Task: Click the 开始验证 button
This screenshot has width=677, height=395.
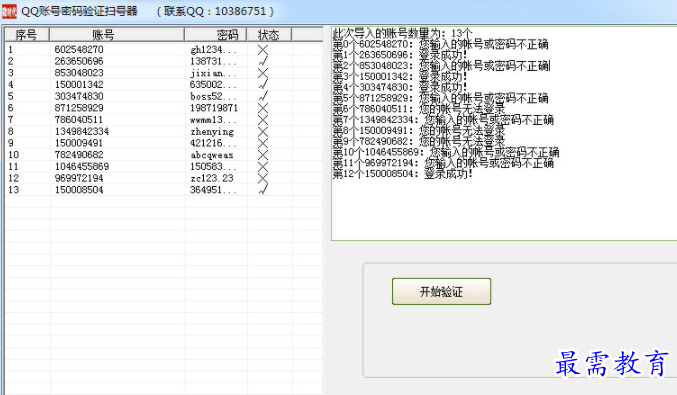Action: pyautogui.click(x=441, y=291)
